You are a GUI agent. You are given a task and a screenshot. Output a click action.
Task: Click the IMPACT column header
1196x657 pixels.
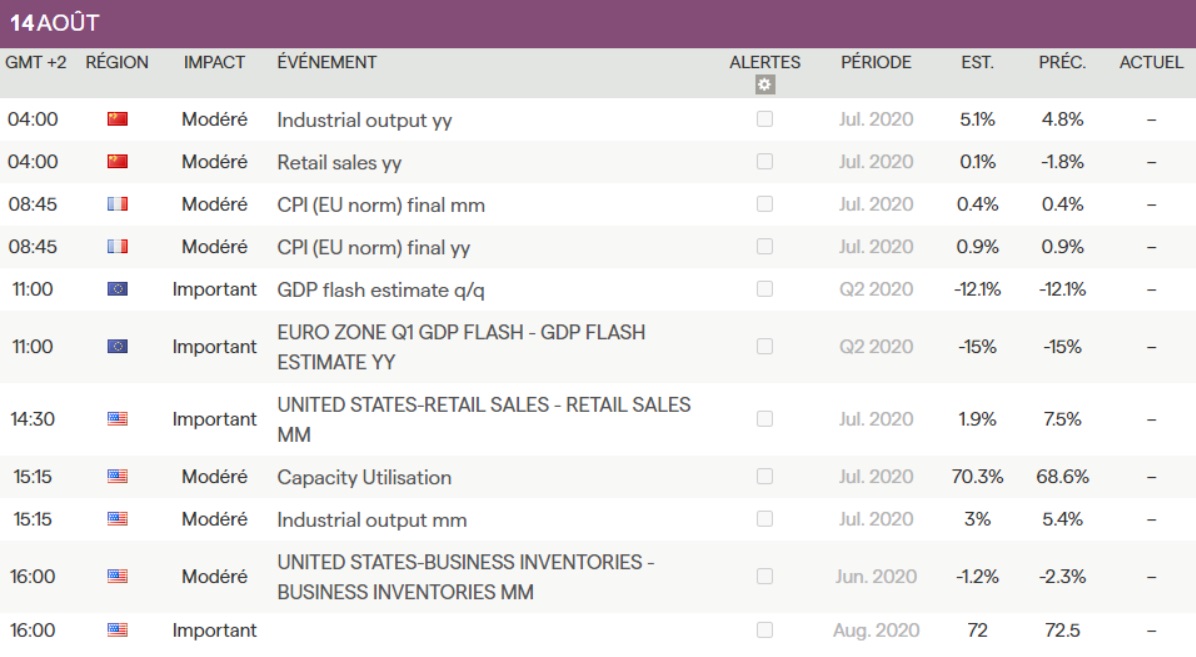point(214,62)
